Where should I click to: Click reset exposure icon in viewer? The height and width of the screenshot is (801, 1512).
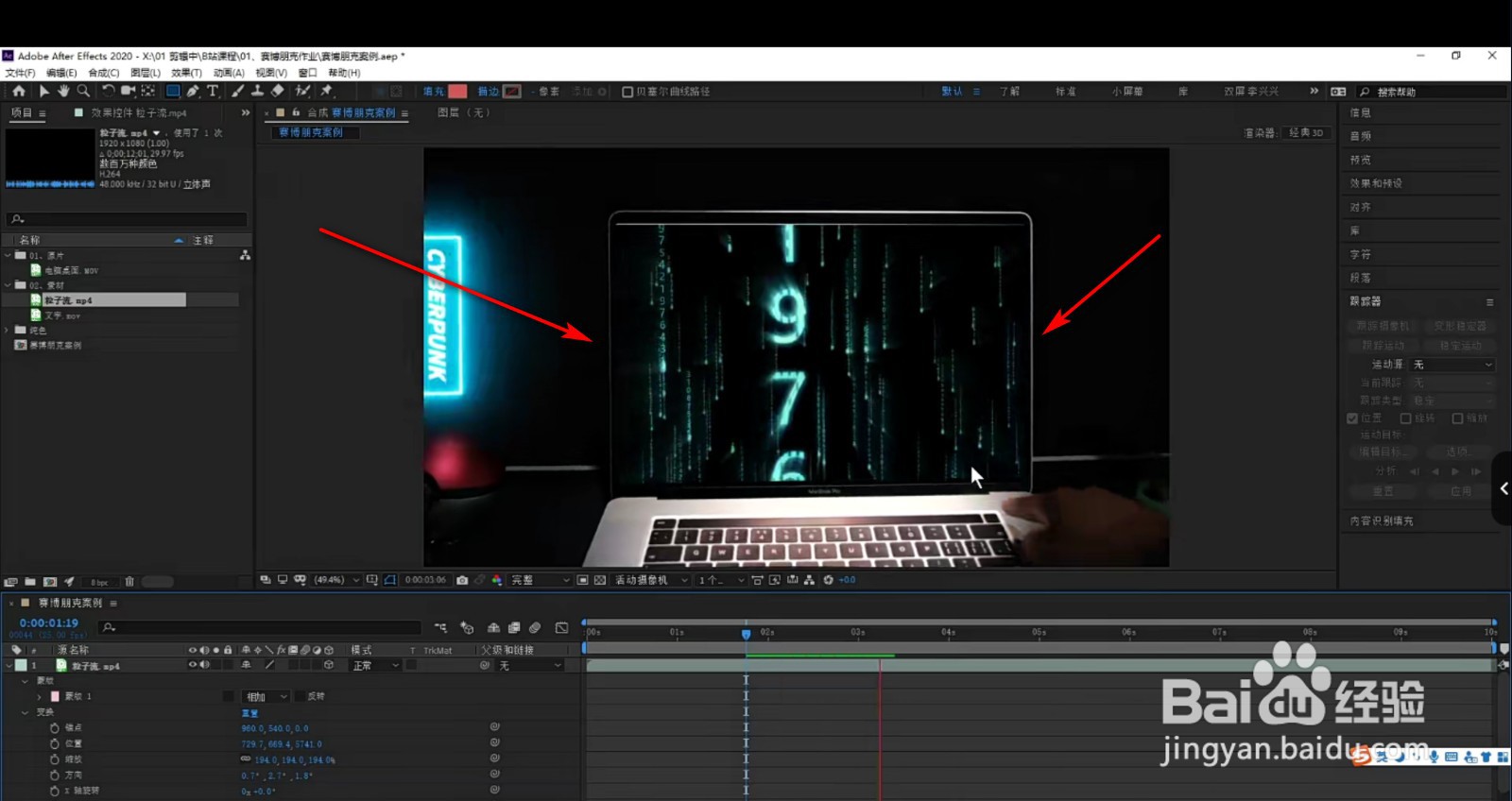coord(828,580)
